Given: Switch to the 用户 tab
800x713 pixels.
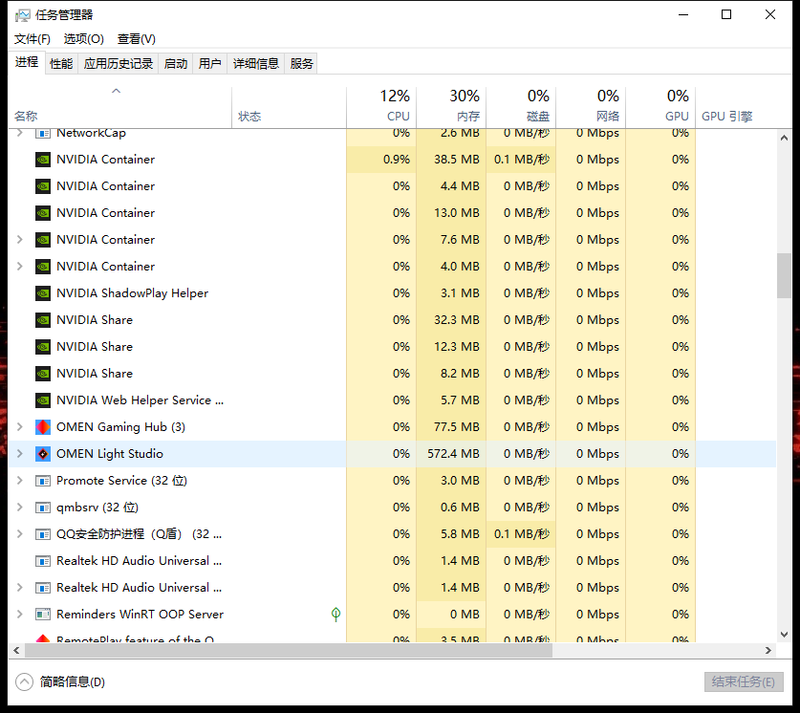Looking at the screenshot, I should click(210, 64).
